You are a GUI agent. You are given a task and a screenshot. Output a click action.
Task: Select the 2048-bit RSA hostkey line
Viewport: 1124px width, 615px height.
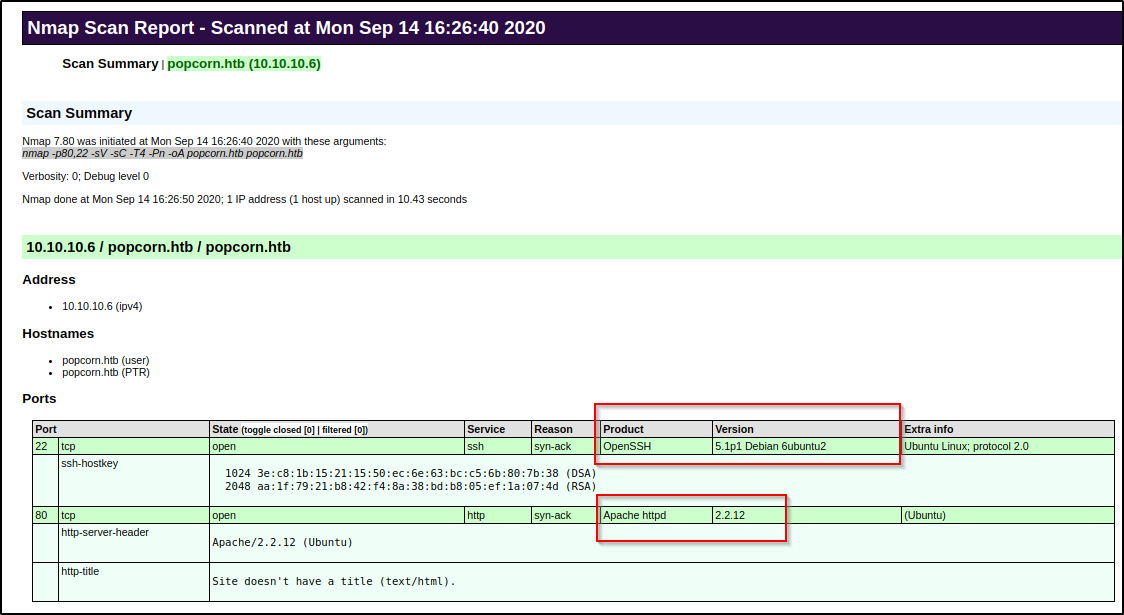click(411, 486)
